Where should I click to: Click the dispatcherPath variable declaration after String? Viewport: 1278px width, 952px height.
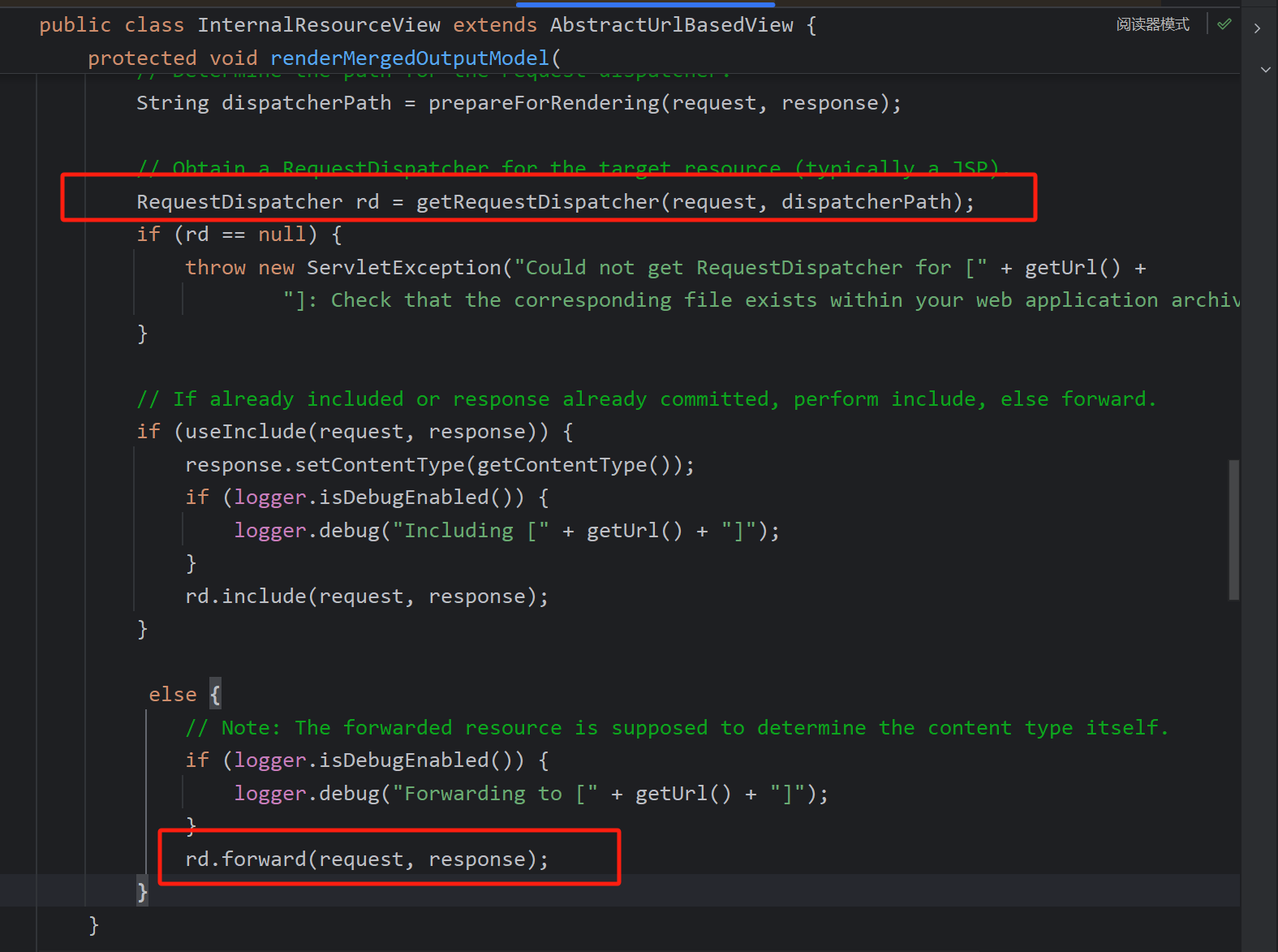click(306, 103)
